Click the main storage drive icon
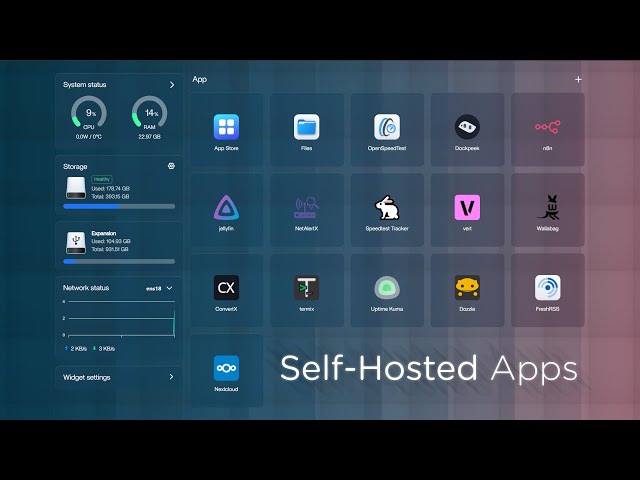 click(76, 188)
